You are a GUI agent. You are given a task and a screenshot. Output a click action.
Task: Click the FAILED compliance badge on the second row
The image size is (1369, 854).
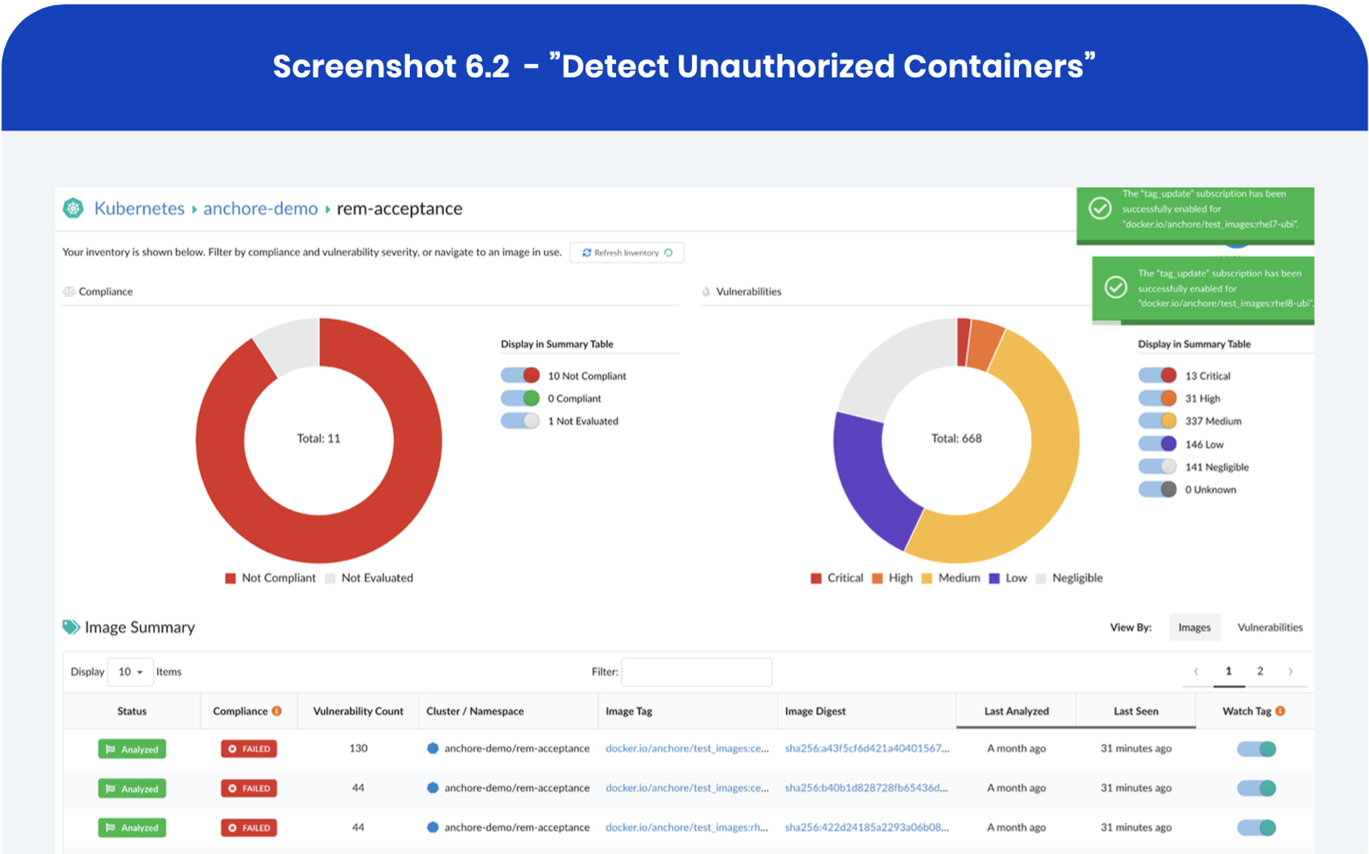click(249, 788)
